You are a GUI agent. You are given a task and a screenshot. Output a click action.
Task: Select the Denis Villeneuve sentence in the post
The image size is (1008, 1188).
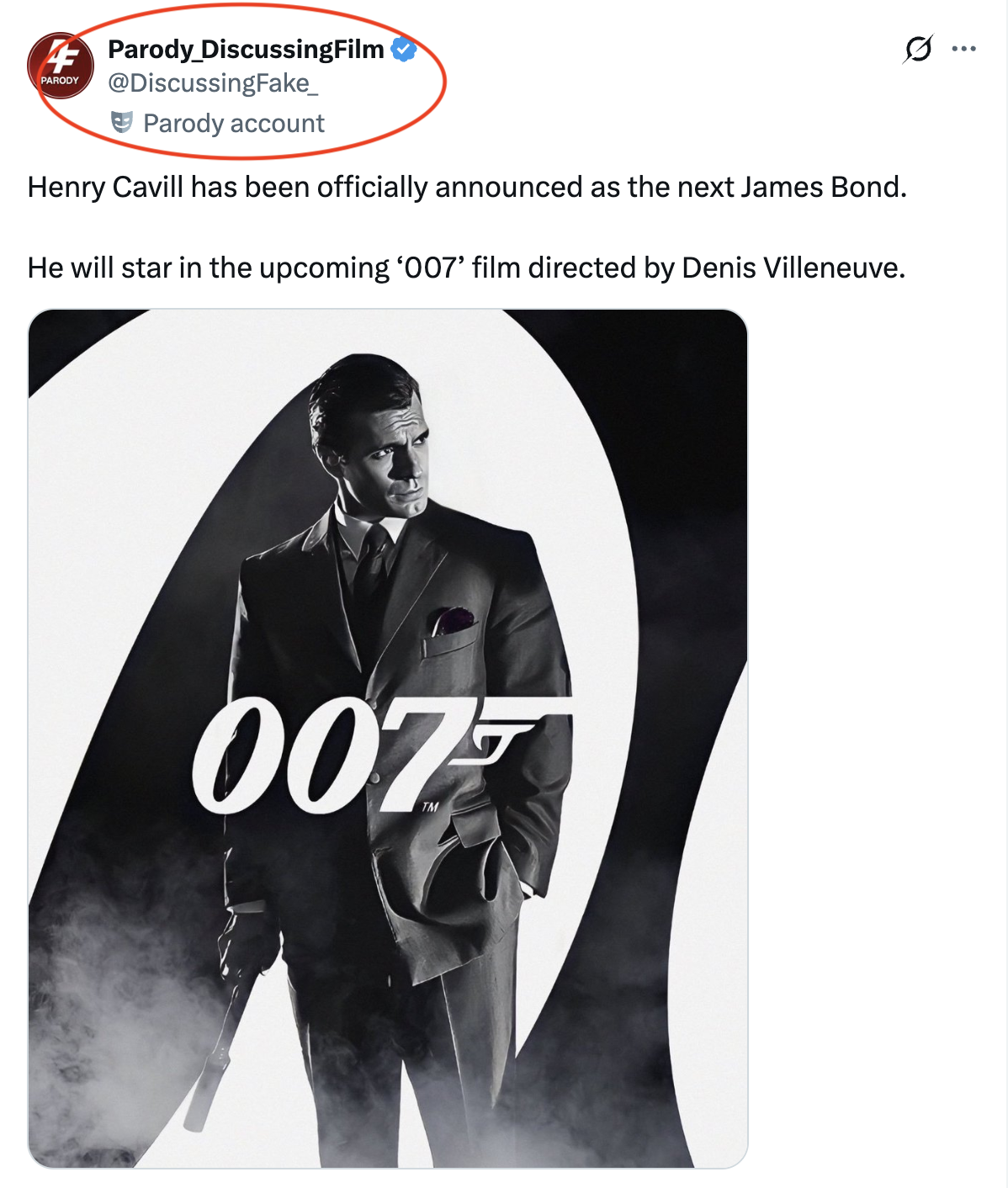tap(466, 268)
